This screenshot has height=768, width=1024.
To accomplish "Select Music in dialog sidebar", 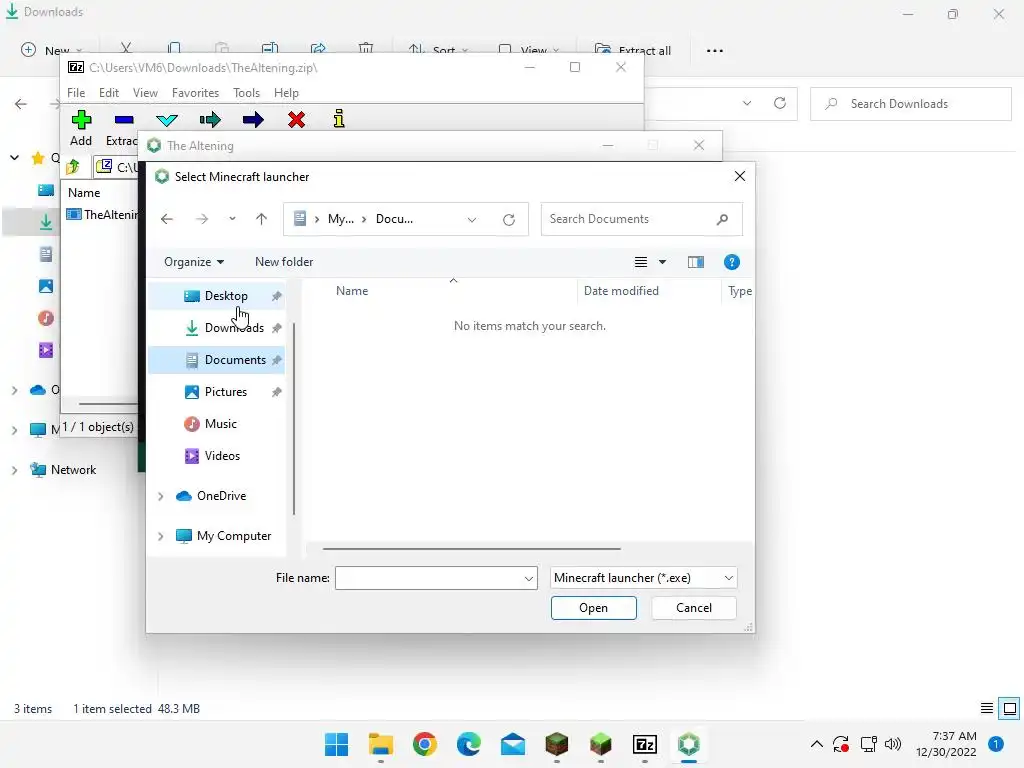I will [216, 424].
